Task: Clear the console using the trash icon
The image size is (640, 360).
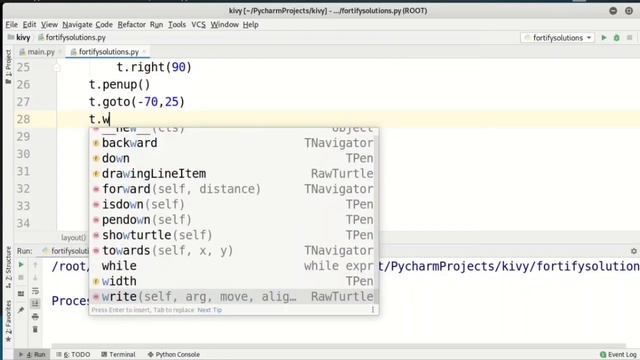Action: pyautogui.click(x=35, y=329)
